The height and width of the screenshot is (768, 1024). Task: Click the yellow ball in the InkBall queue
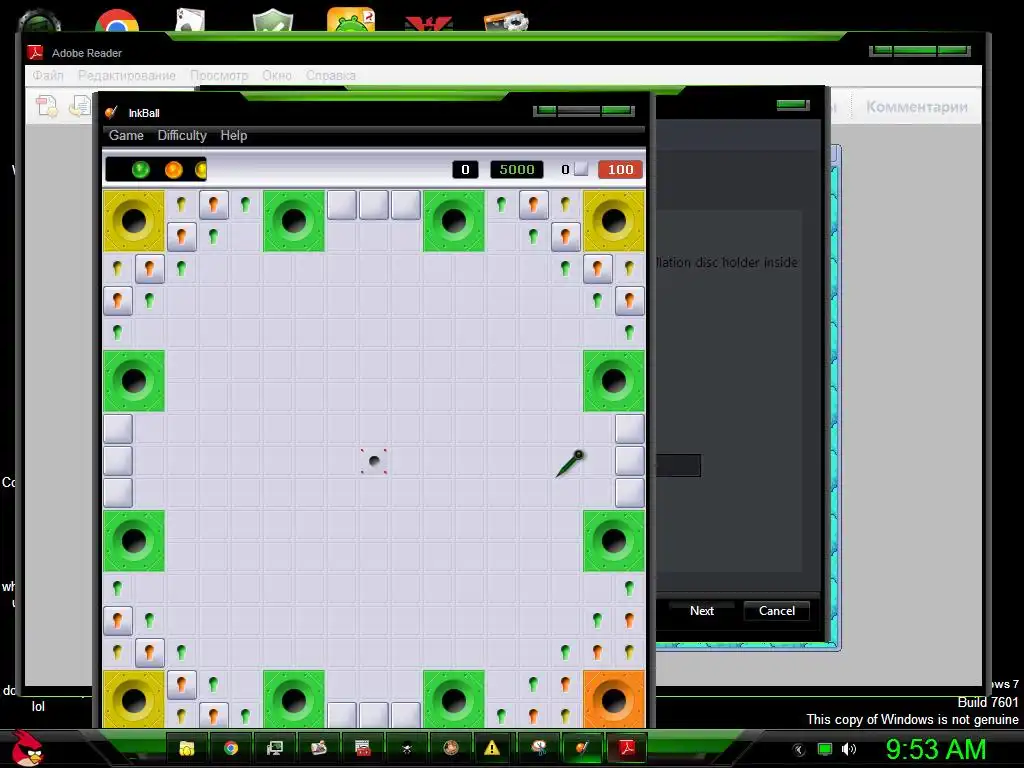tap(201, 170)
